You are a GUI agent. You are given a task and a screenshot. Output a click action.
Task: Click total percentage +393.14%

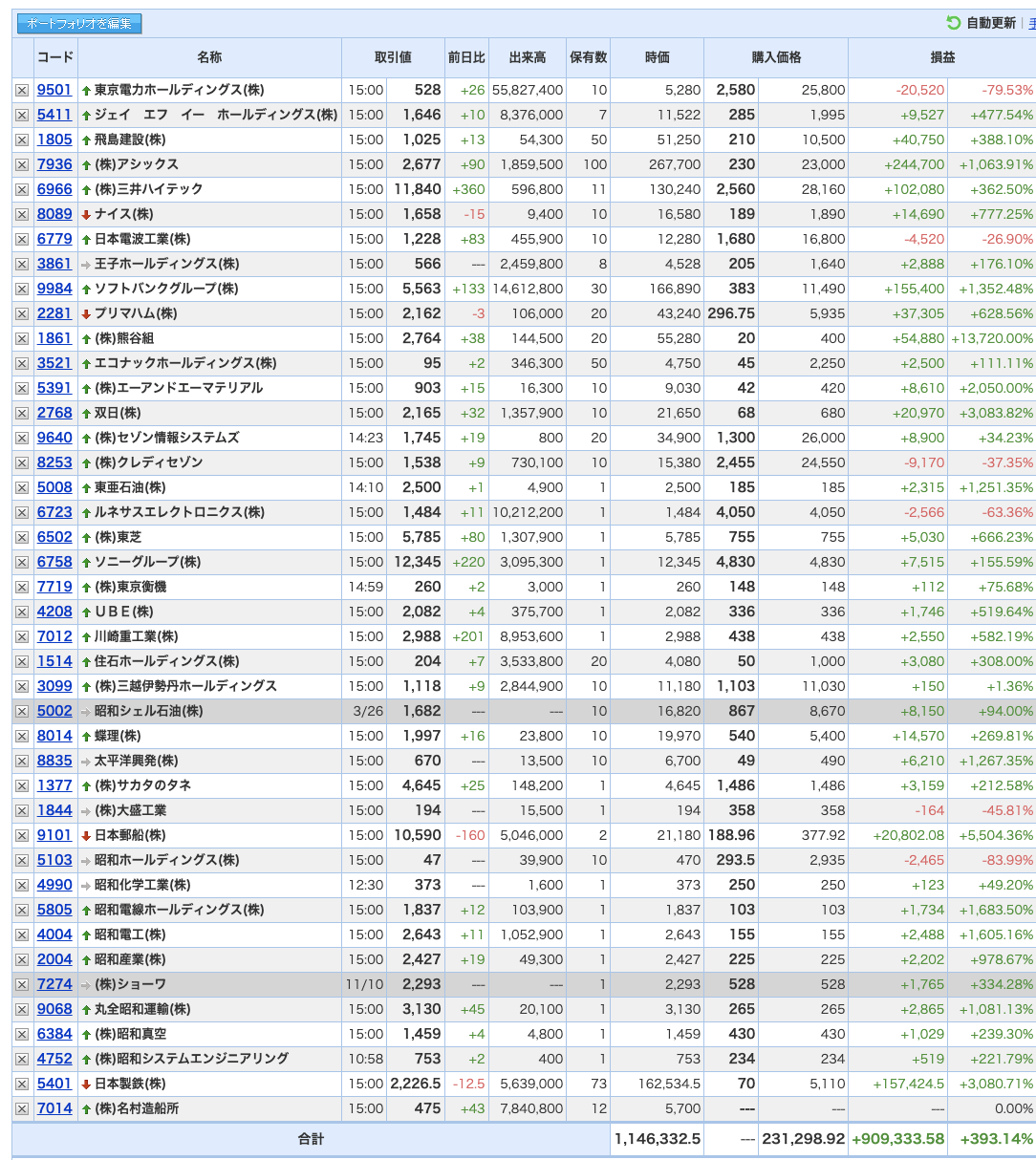point(996,1139)
